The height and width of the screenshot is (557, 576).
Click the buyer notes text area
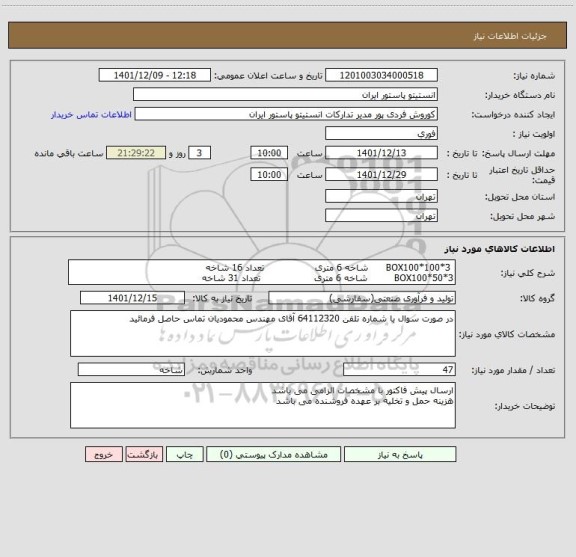263,406
